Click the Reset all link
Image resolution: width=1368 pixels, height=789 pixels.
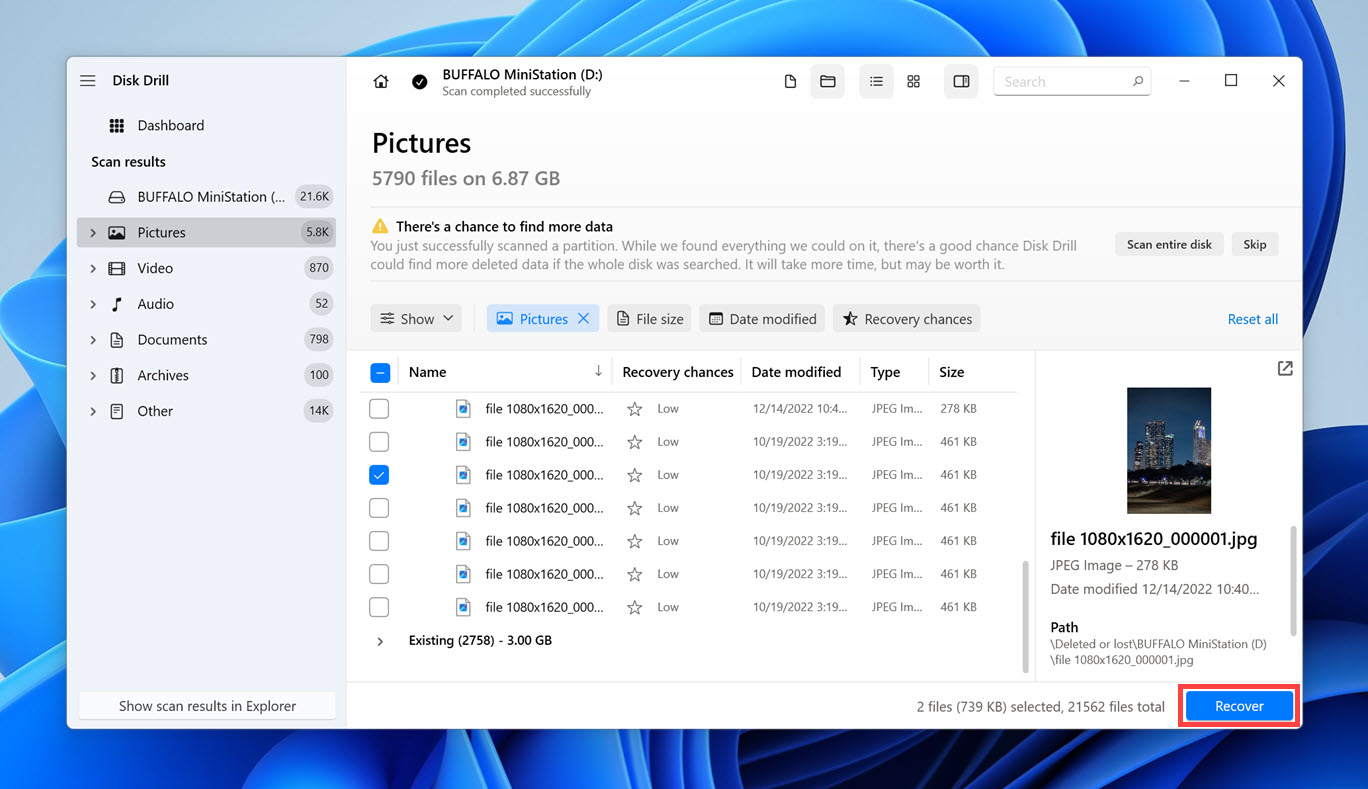(1253, 319)
